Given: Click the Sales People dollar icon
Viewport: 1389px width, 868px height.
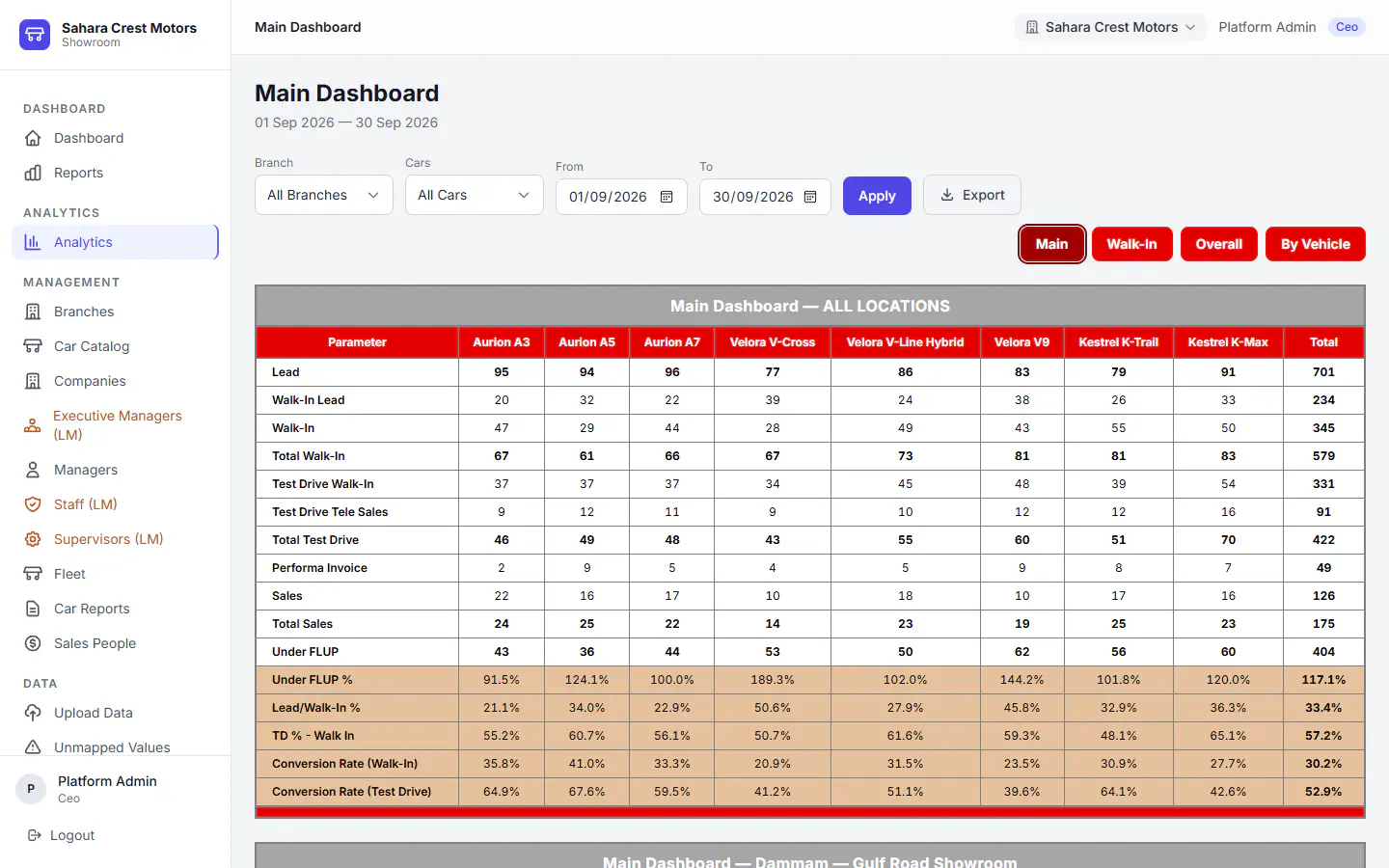Looking at the screenshot, I should click(x=33, y=643).
